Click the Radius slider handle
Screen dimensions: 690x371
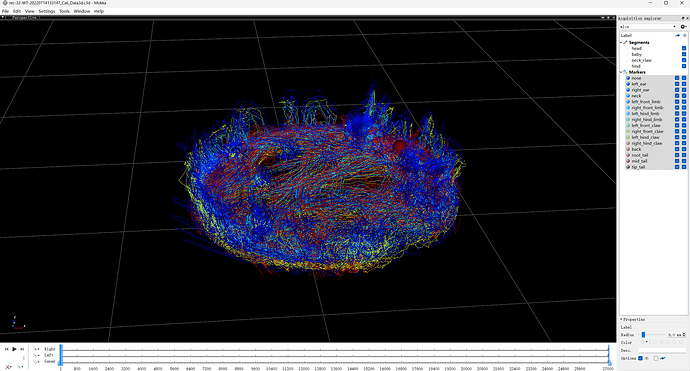(643, 335)
